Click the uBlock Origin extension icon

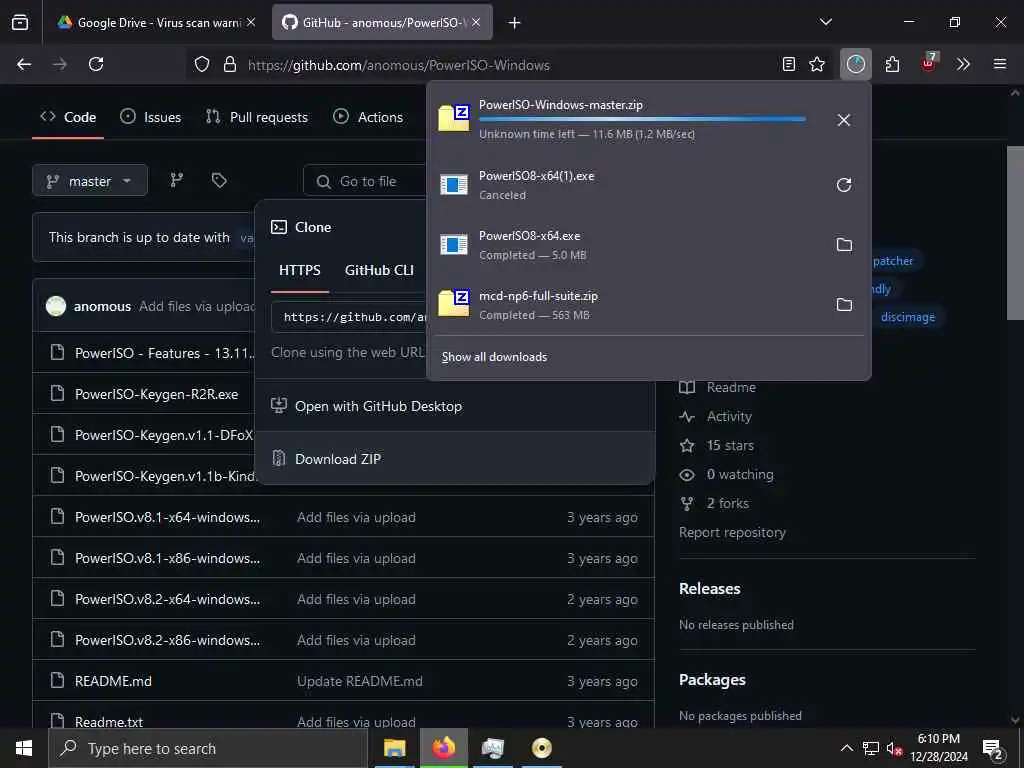tap(928, 63)
